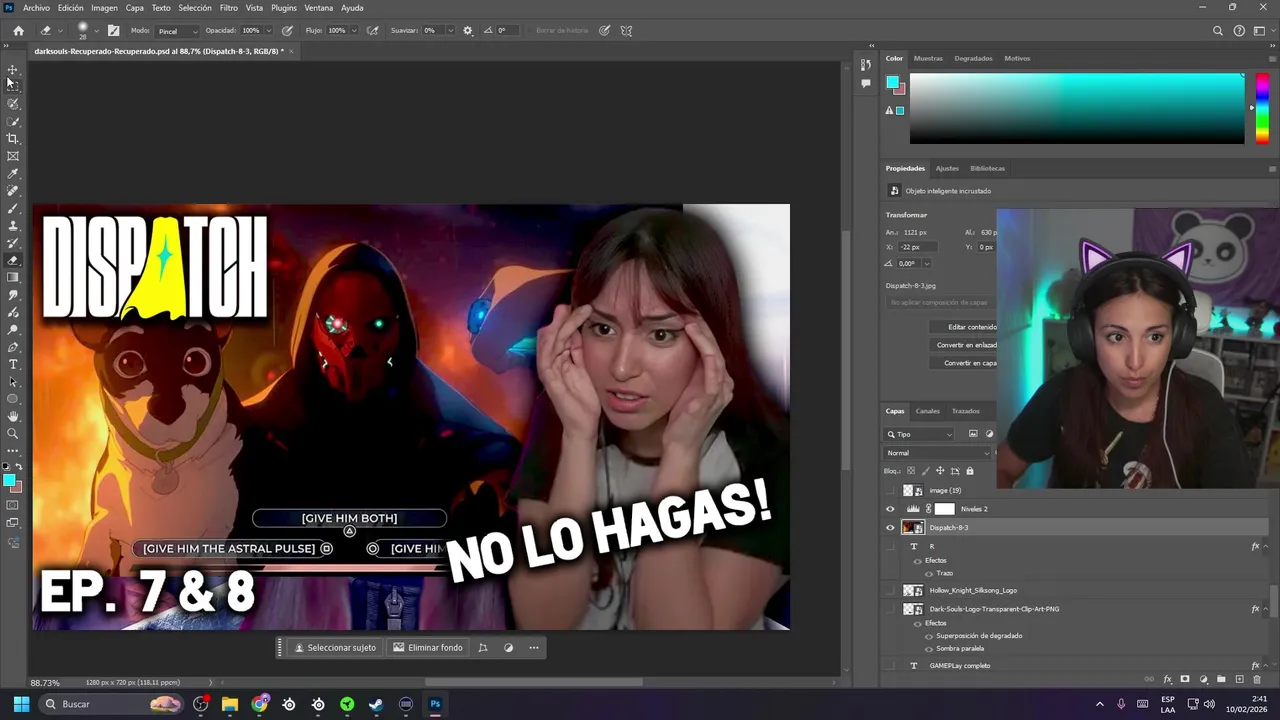Image resolution: width=1280 pixels, height=720 pixels.
Task: Delete layer with trash icon
Action: point(1257,679)
